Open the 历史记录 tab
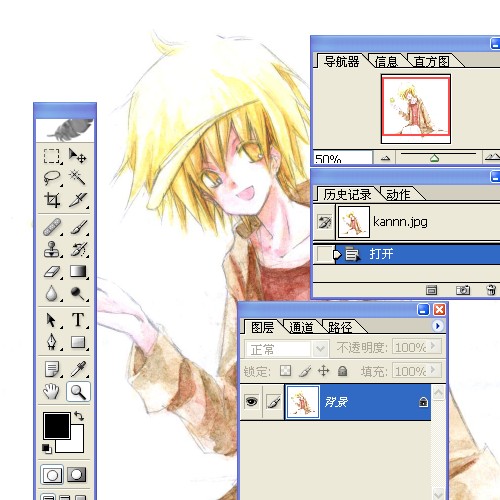This screenshot has height=500, width=500. [x=347, y=194]
